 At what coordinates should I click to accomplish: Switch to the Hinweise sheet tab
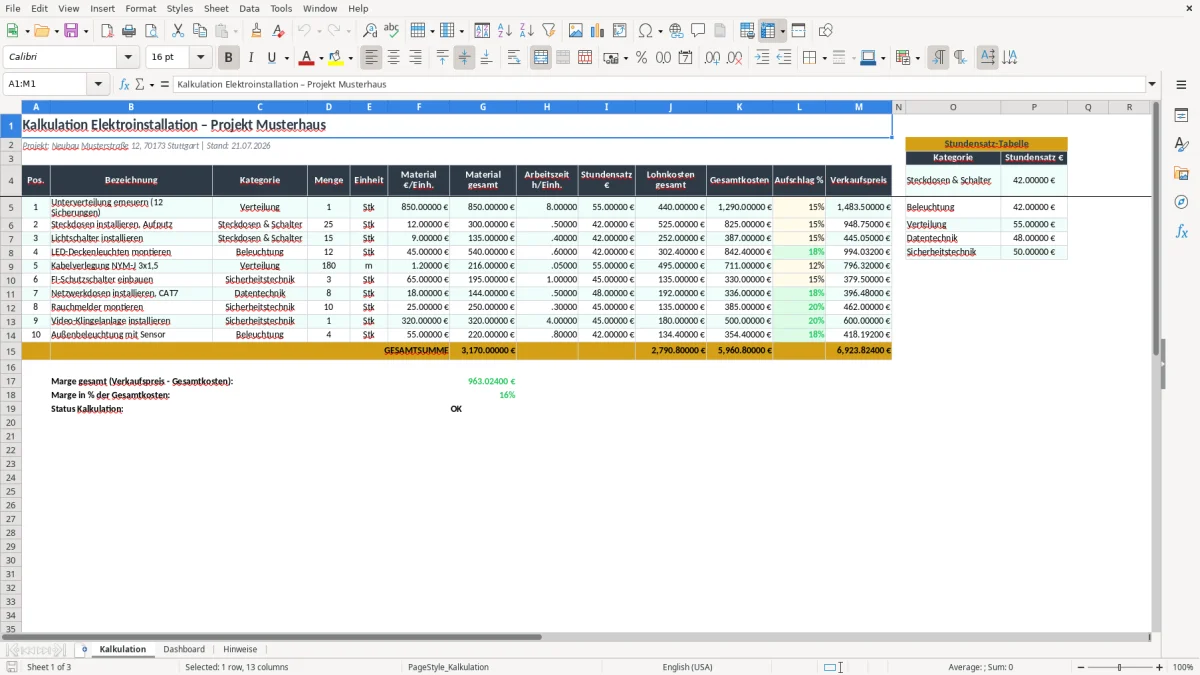pos(240,649)
